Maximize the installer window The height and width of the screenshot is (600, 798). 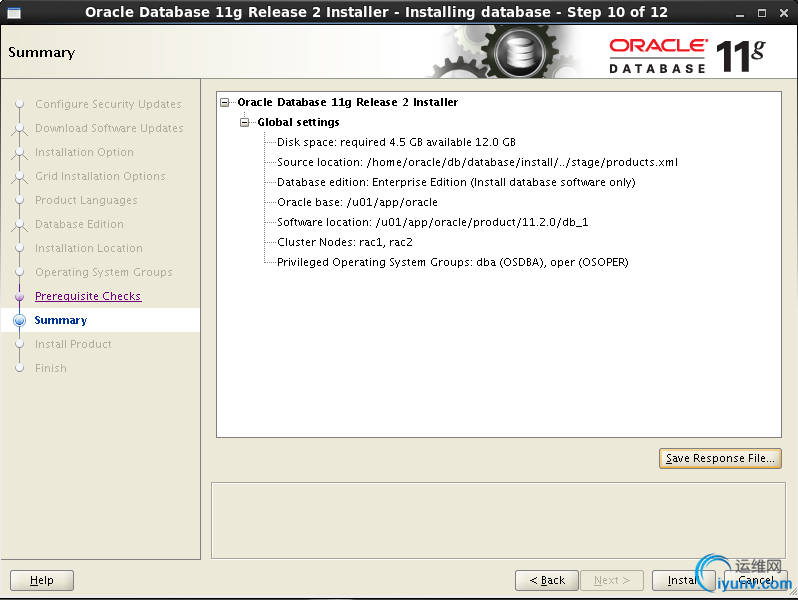coord(762,13)
